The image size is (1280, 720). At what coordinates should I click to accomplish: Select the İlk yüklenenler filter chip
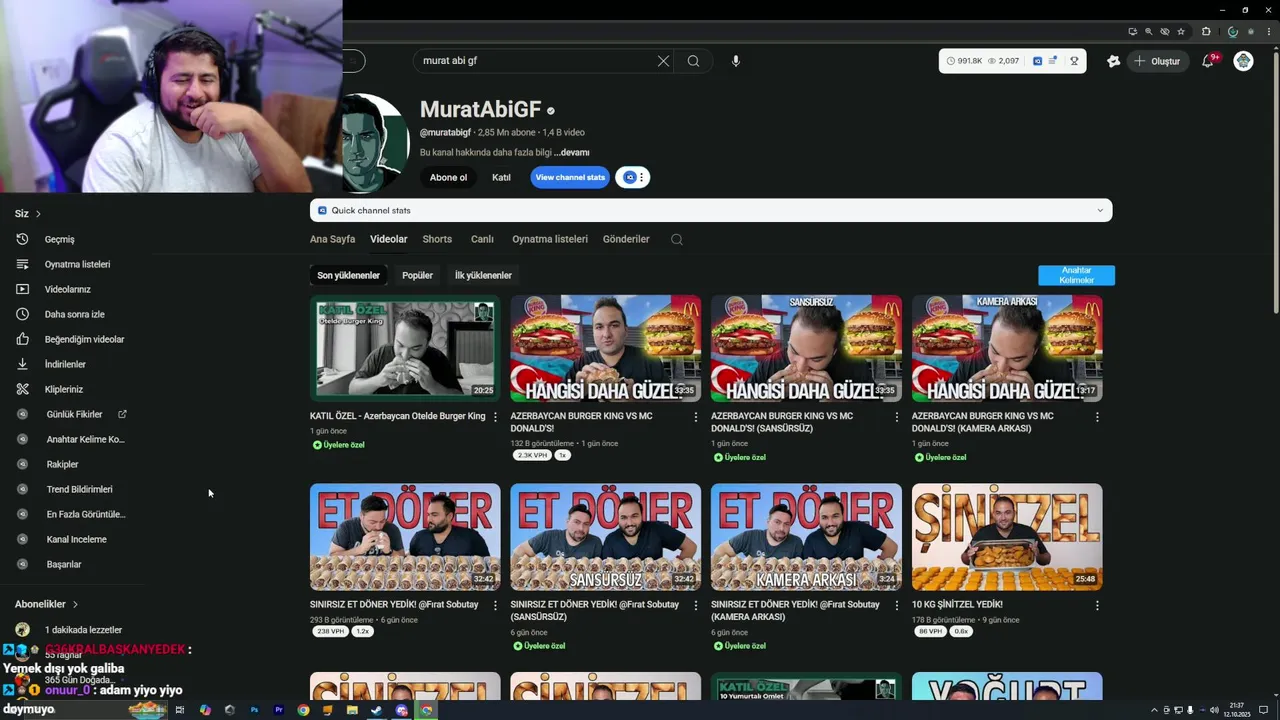point(483,275)
